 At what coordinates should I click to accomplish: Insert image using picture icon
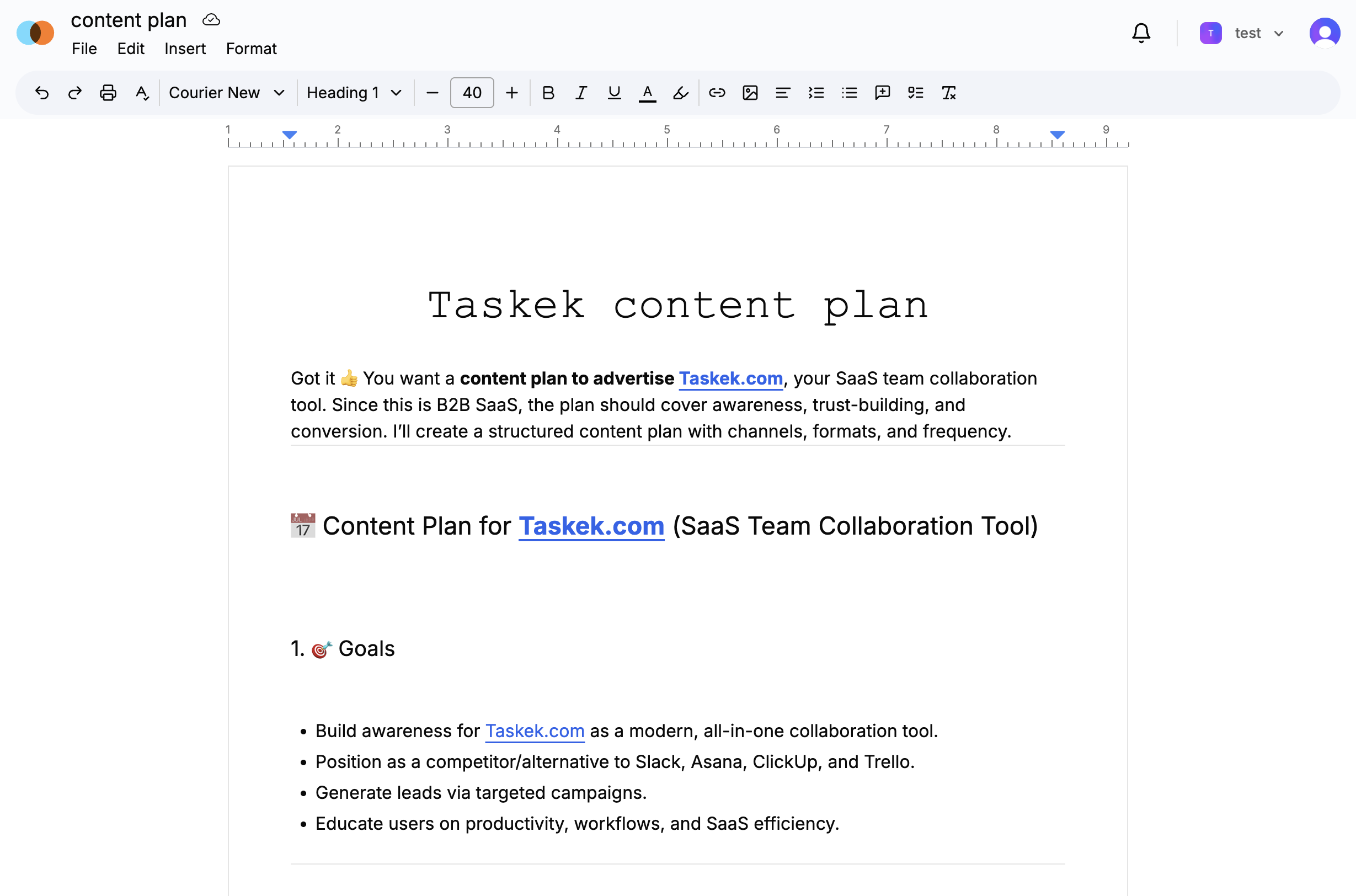point(750,93)
